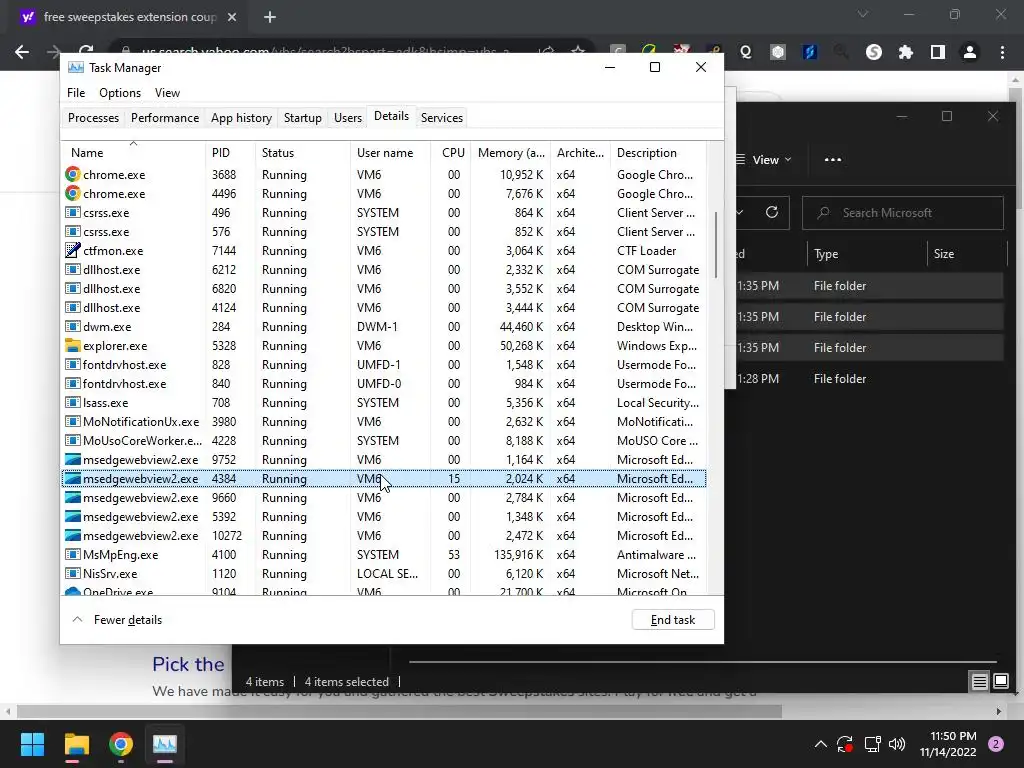Image resolution: width=1024 pixels, height=768 pixels.
Task: Open View menu in Task Manager
Action: coord(167,93)
